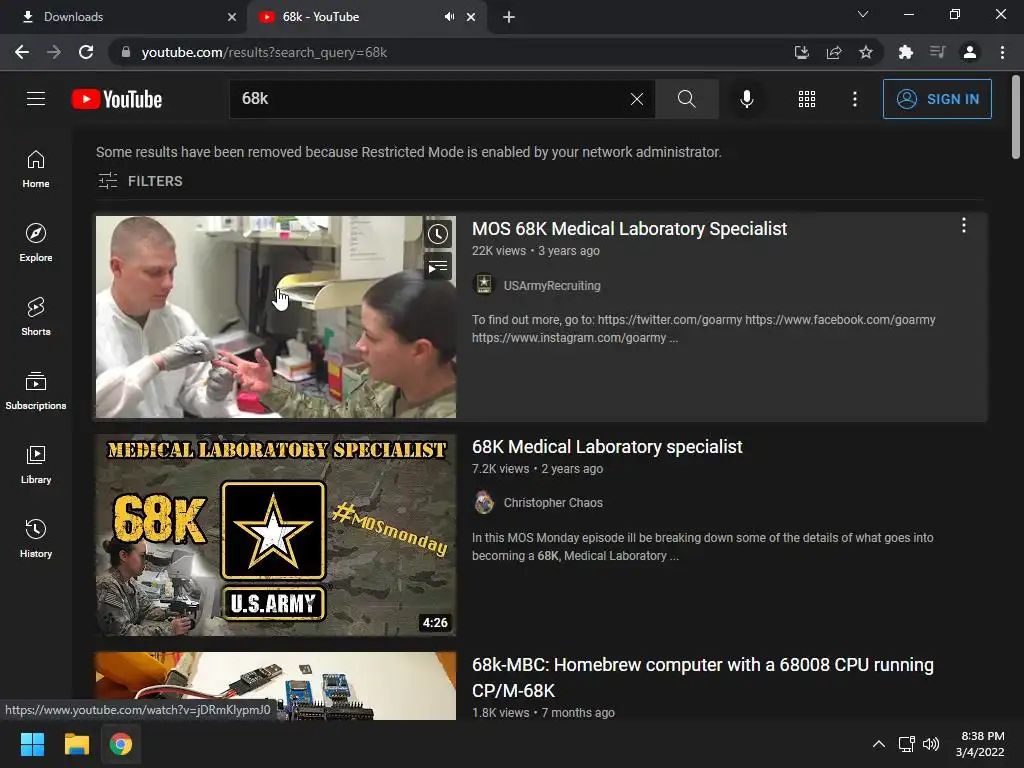Open network icon in system tray
This screenshot has width=1024, height=768.
[x=906, y=744]
